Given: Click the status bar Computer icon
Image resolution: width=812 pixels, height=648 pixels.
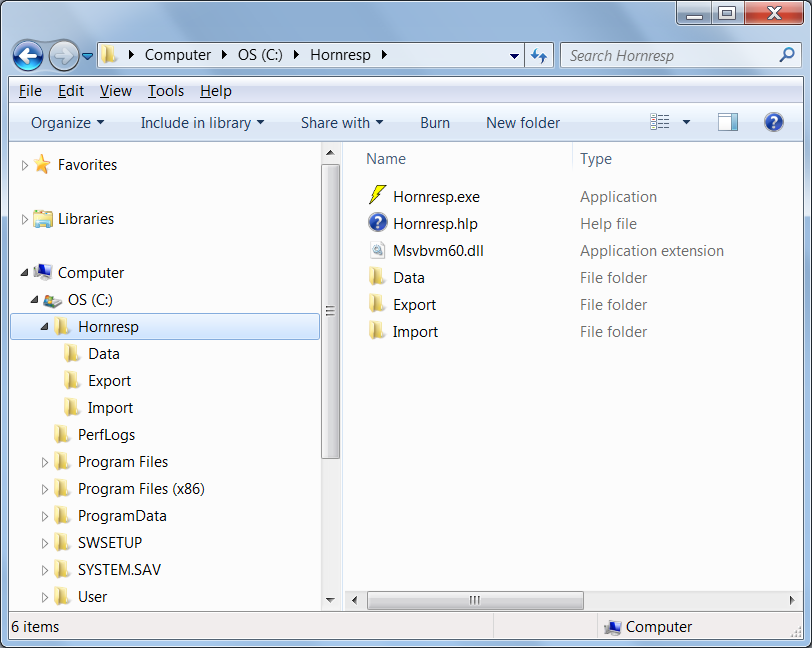Looking at the screenshot, I should [613, 627].
